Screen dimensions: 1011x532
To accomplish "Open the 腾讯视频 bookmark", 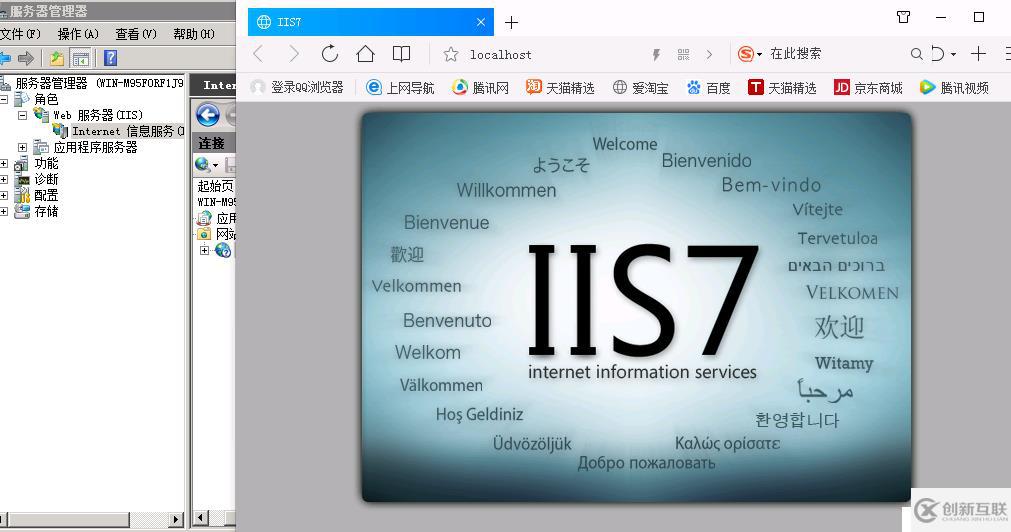I will 954,87.
